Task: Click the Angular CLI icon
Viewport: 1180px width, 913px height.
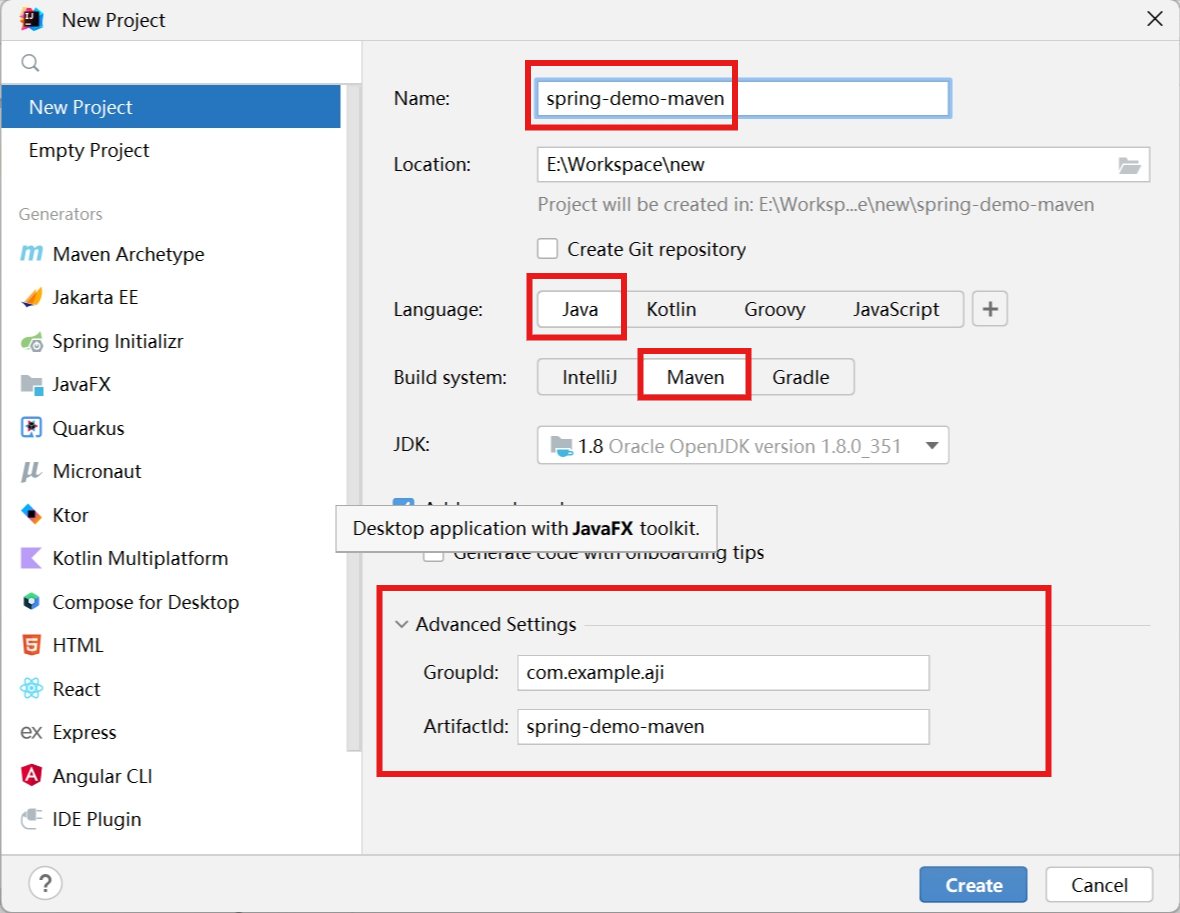Action: [31, 775]
